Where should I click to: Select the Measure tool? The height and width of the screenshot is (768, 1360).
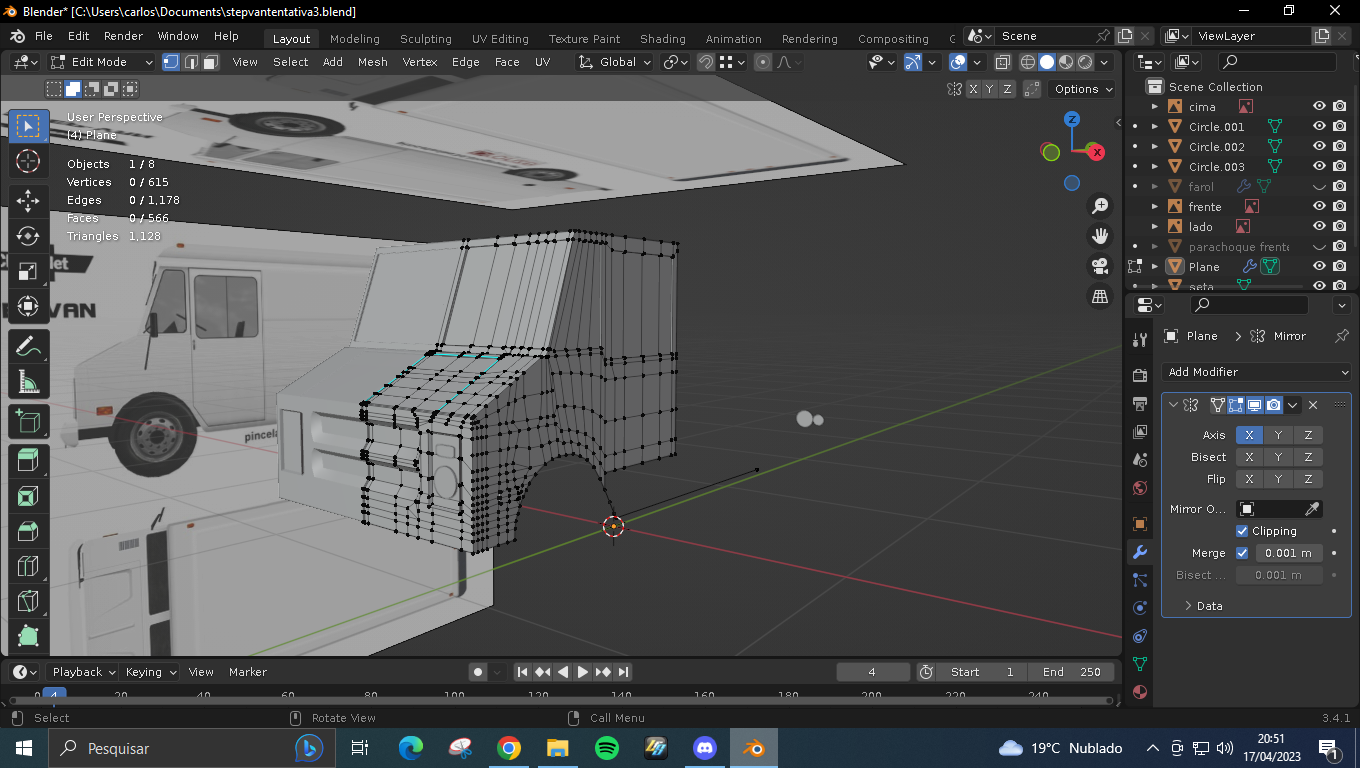[28, 382]
